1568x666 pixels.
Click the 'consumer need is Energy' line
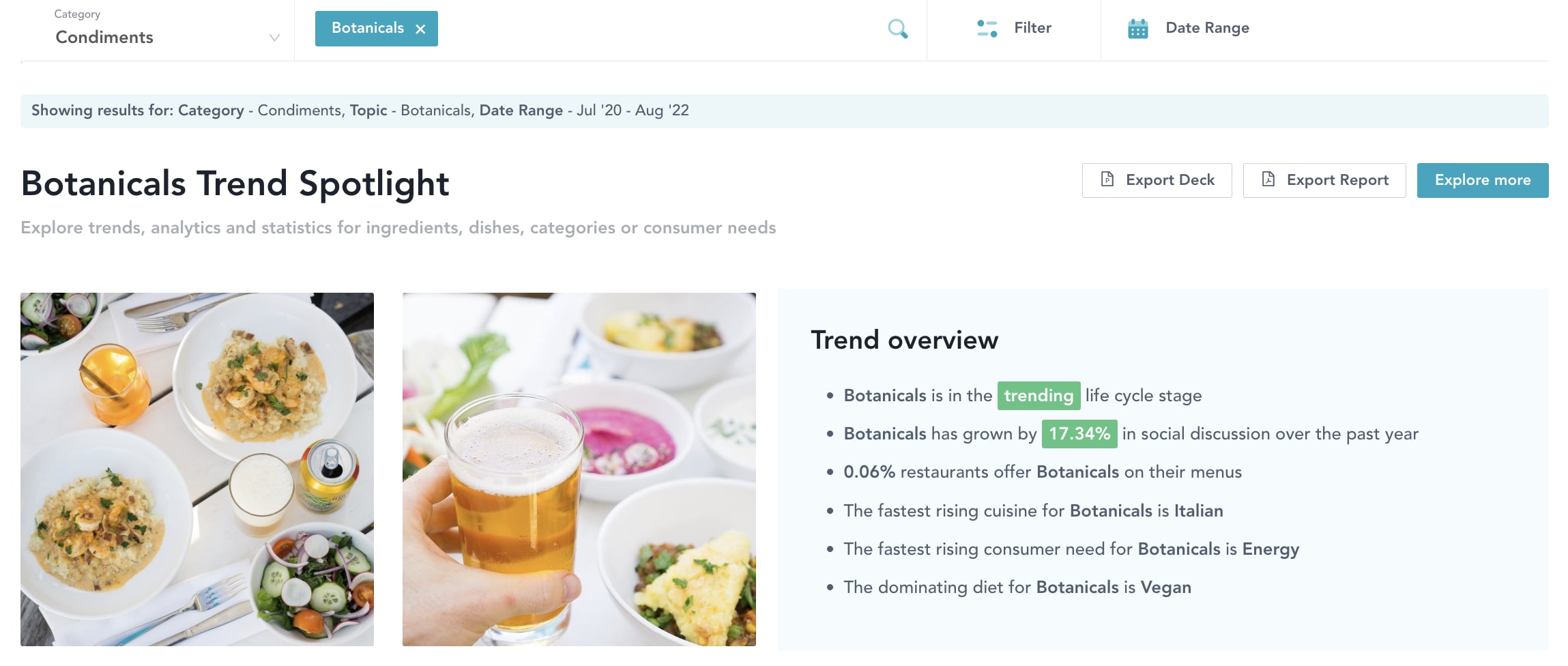point(1071,549)
